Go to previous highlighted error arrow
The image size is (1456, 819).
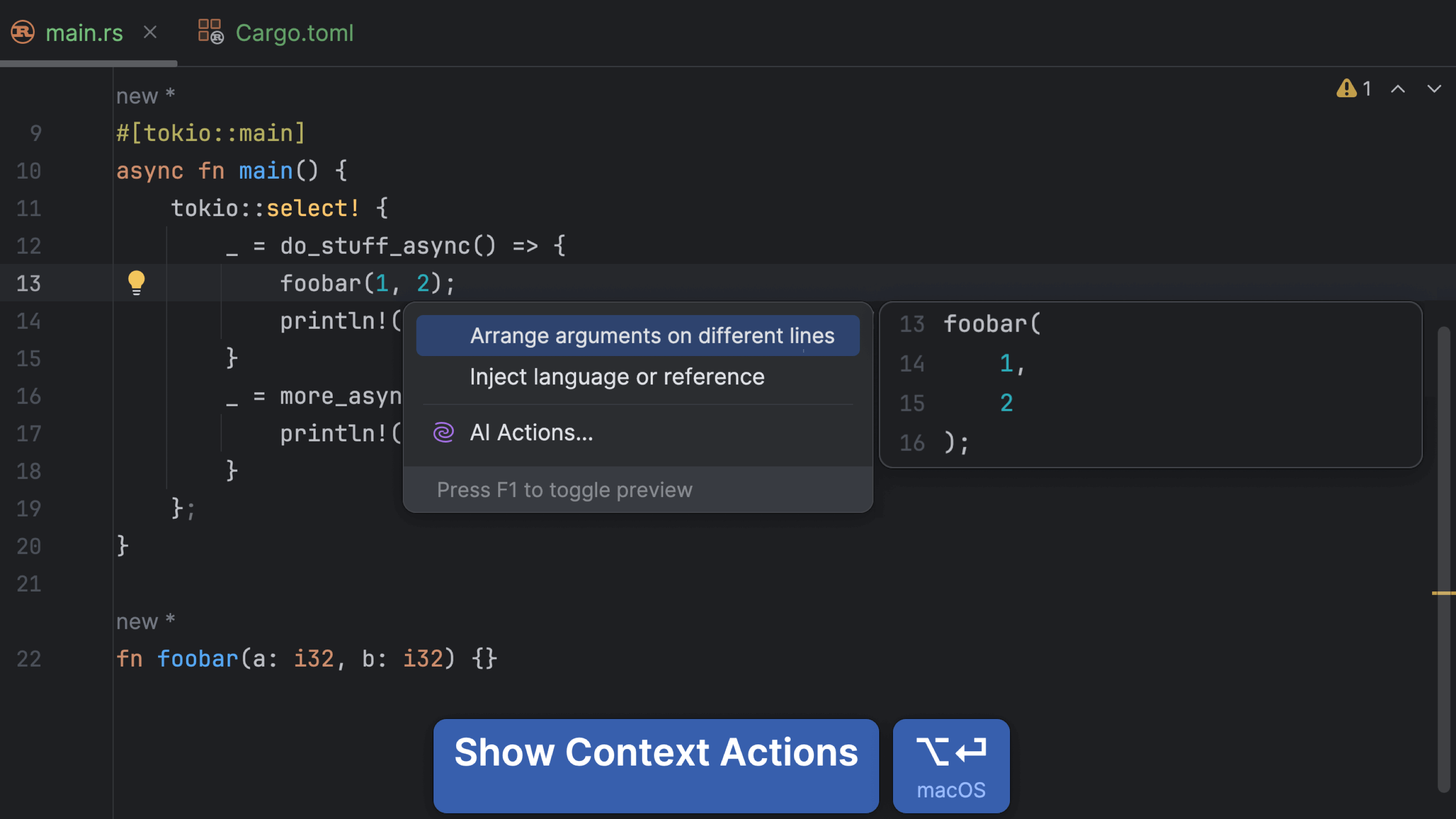point(1398,89)
